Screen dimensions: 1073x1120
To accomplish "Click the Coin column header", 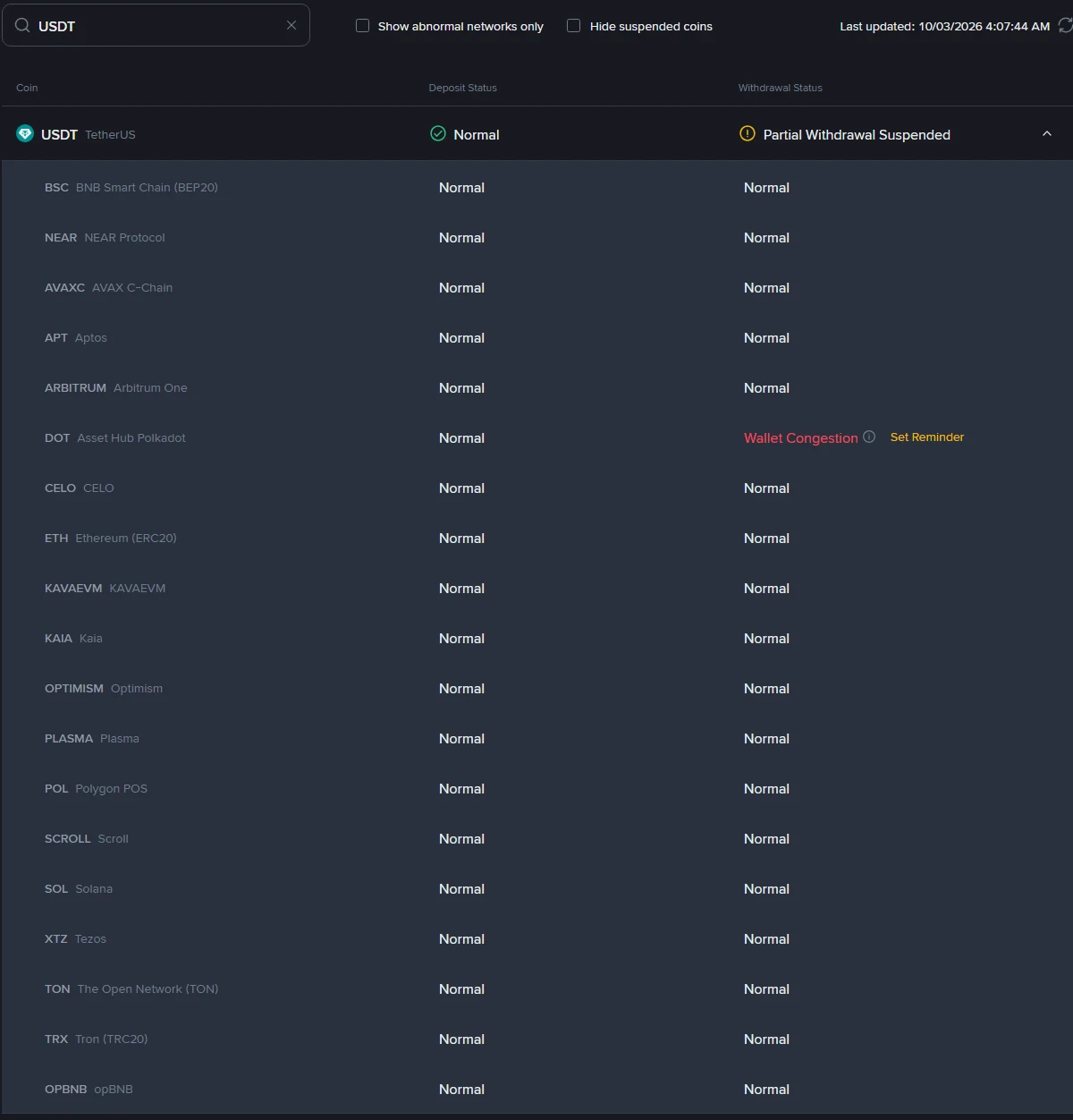I will click(27, 88).
